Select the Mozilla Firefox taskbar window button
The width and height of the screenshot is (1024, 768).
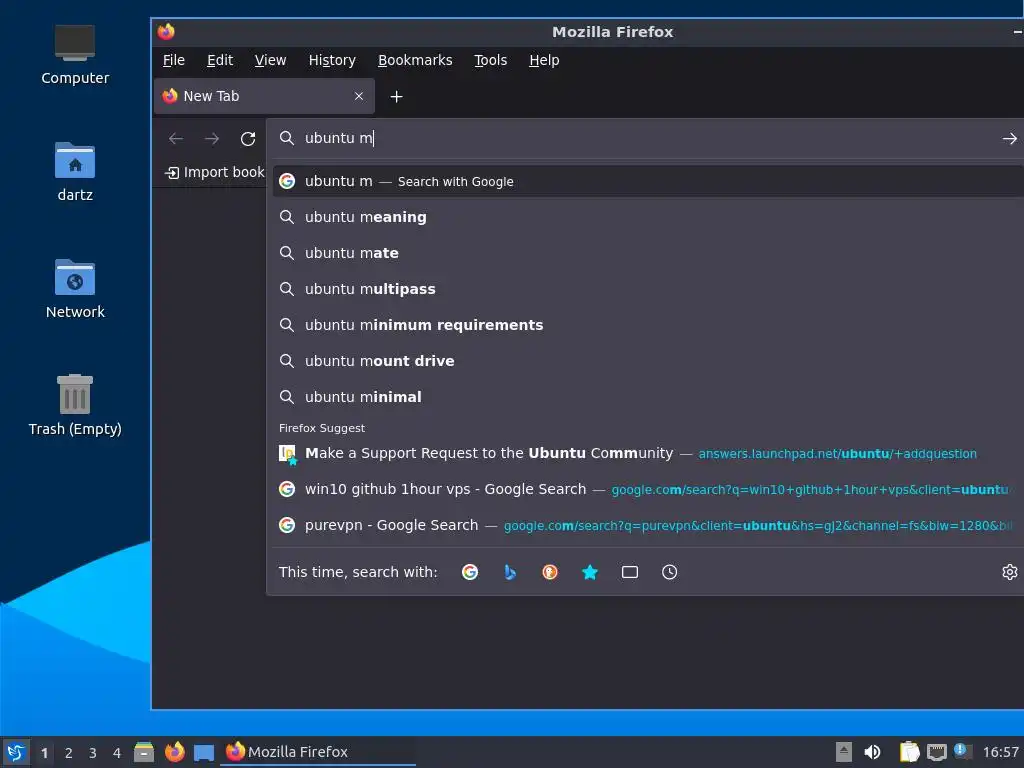coord(319,752)
